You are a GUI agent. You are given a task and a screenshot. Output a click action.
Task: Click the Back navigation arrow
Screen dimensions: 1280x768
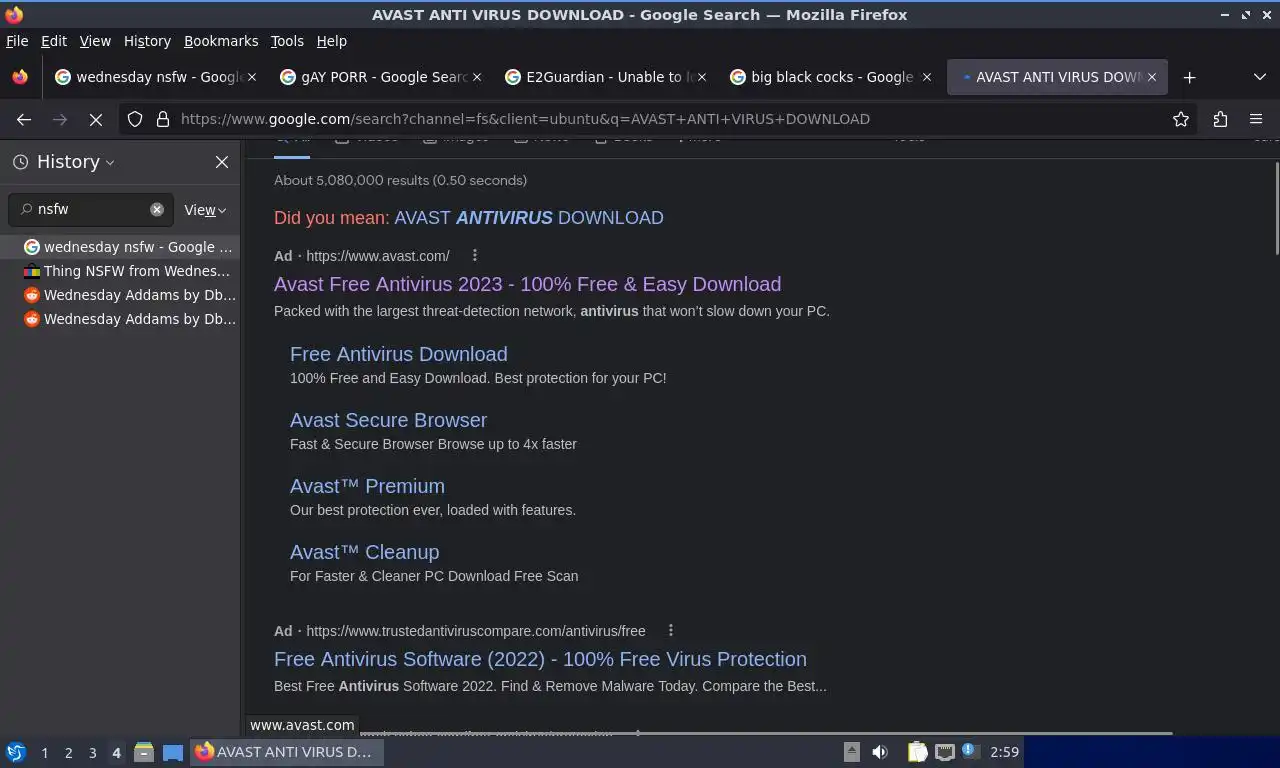pyautogui.click(x=24, y=119)
